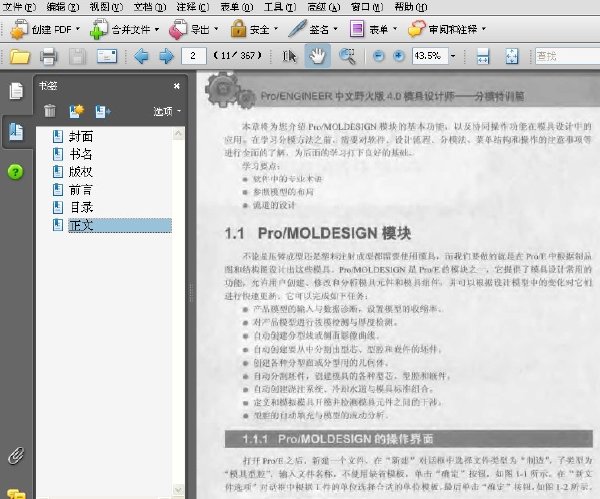Open the 注释 menu
The height and width of the screenshot is (499, 600).
[x=193, y=7]
